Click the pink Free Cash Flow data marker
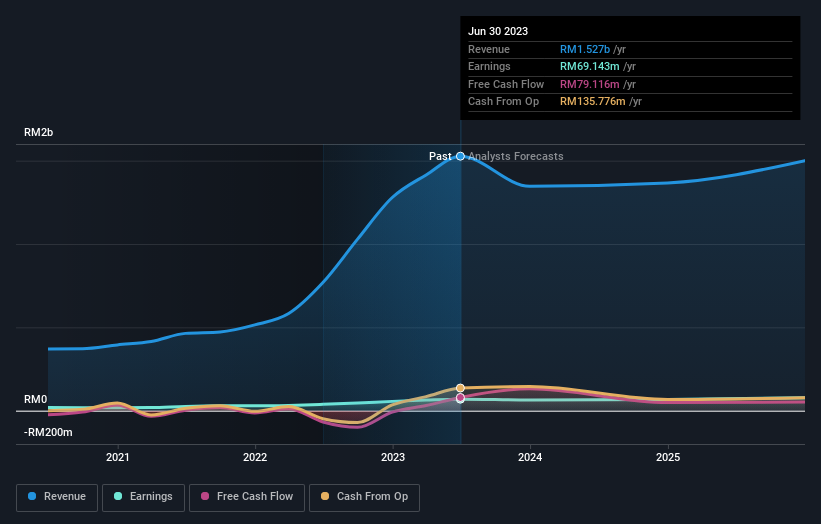Image resolution: width=821 pixels, height=524 pixels. click(460, 398)
